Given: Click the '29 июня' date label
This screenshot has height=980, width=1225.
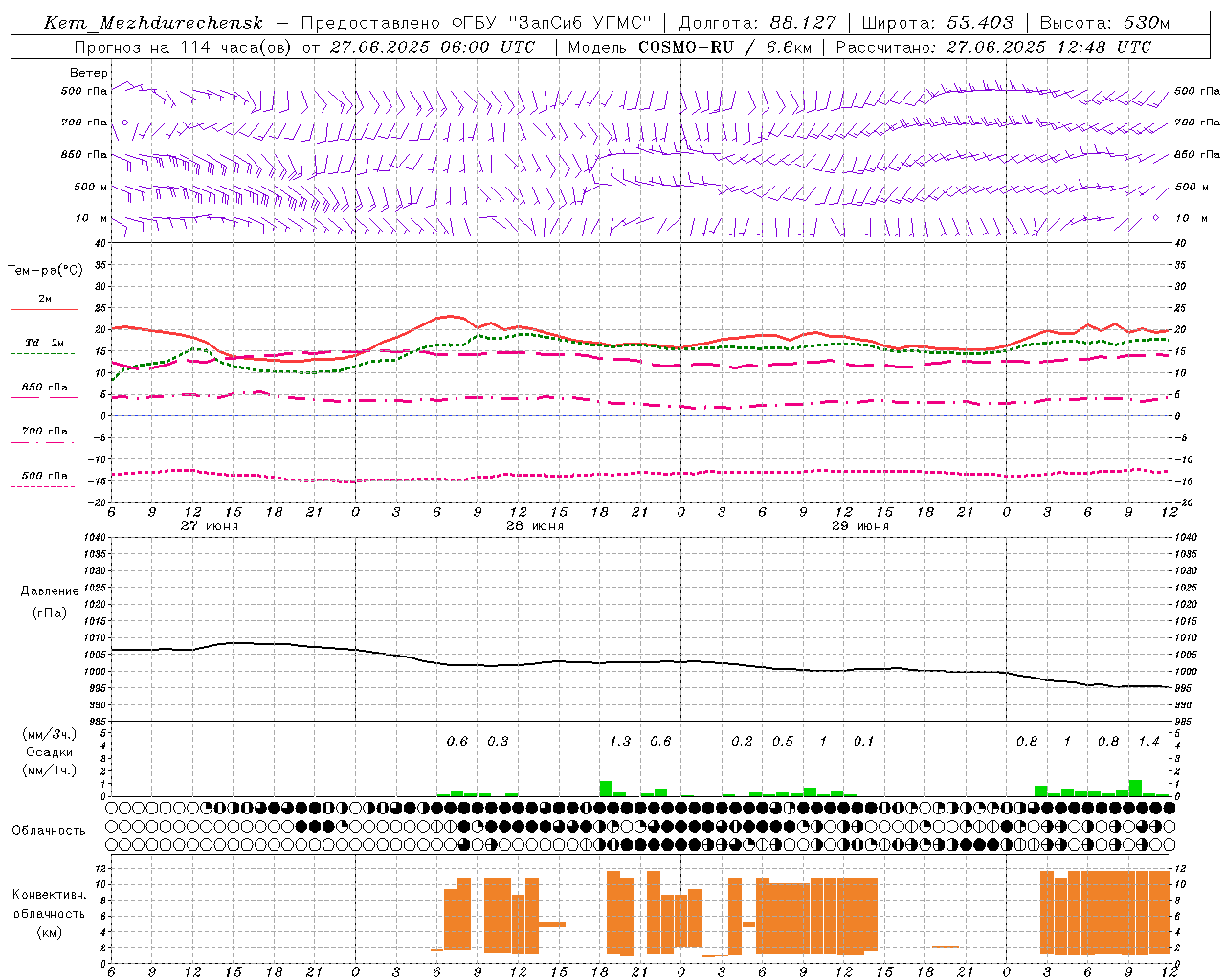Looking at the screenshot, I should coord(859,526).
